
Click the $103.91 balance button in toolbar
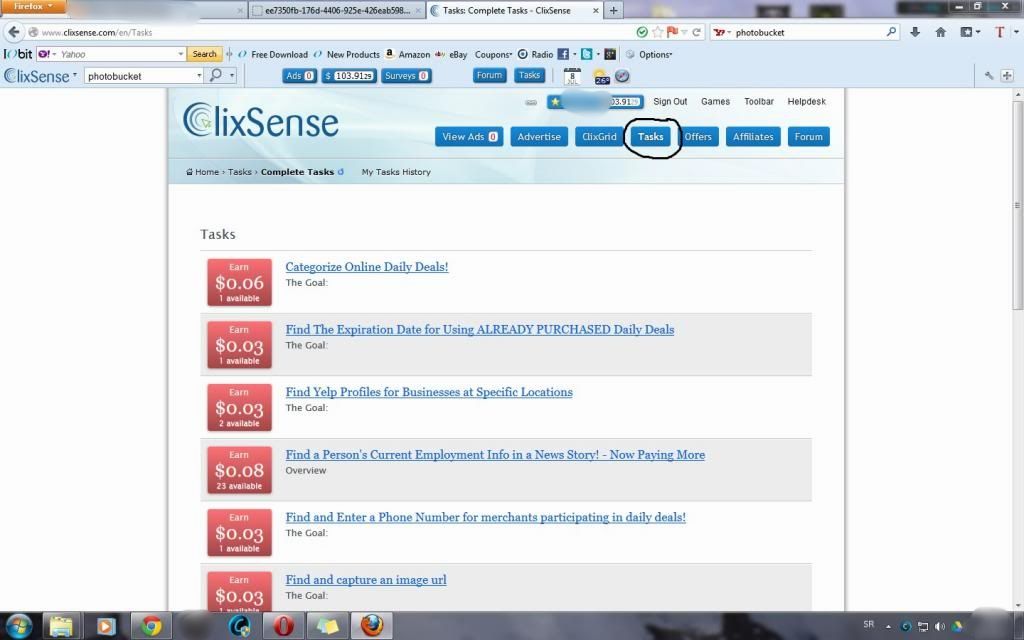coord(349,76)
